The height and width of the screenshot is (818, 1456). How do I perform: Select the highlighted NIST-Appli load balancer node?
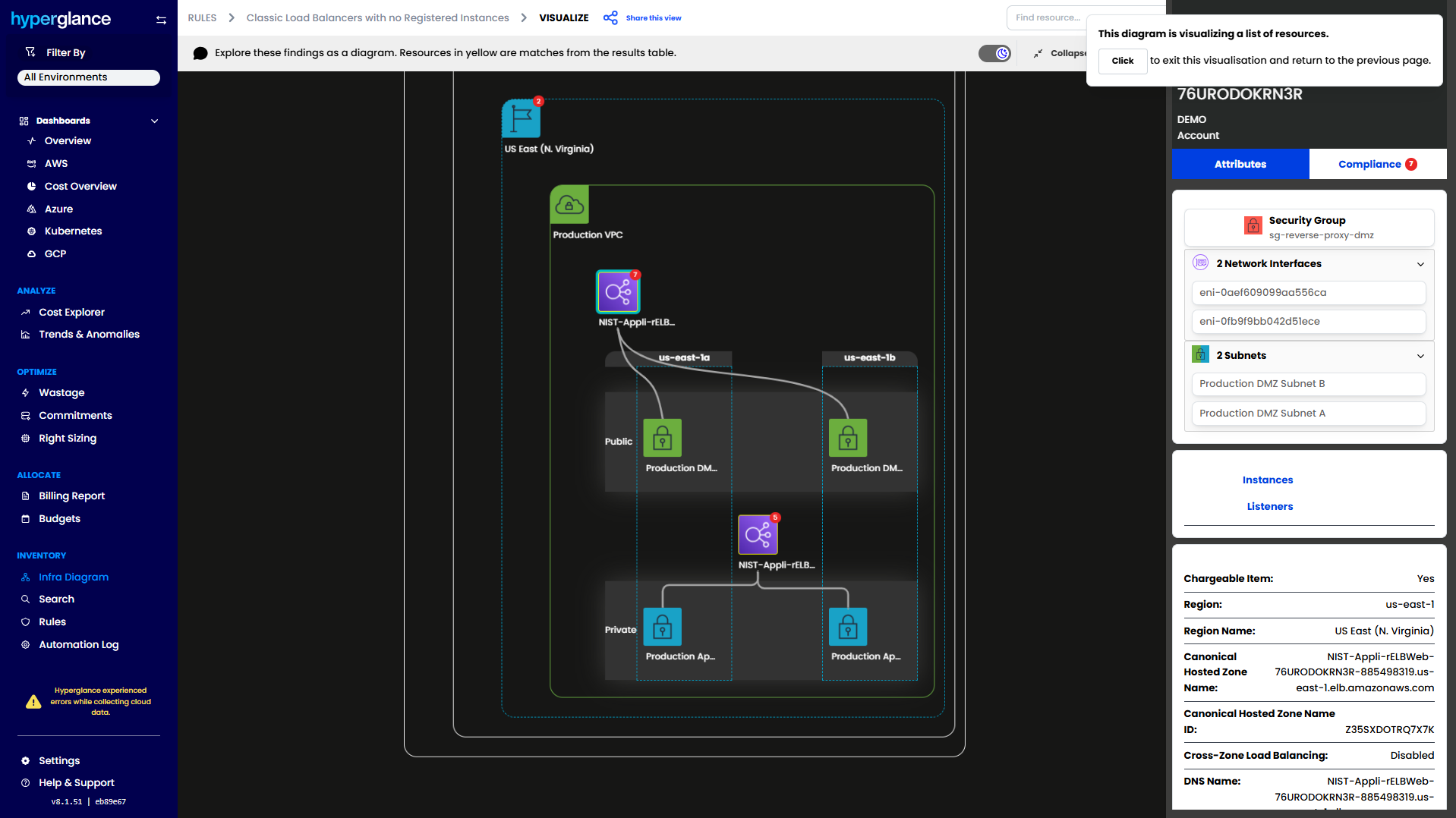[618, 292]
